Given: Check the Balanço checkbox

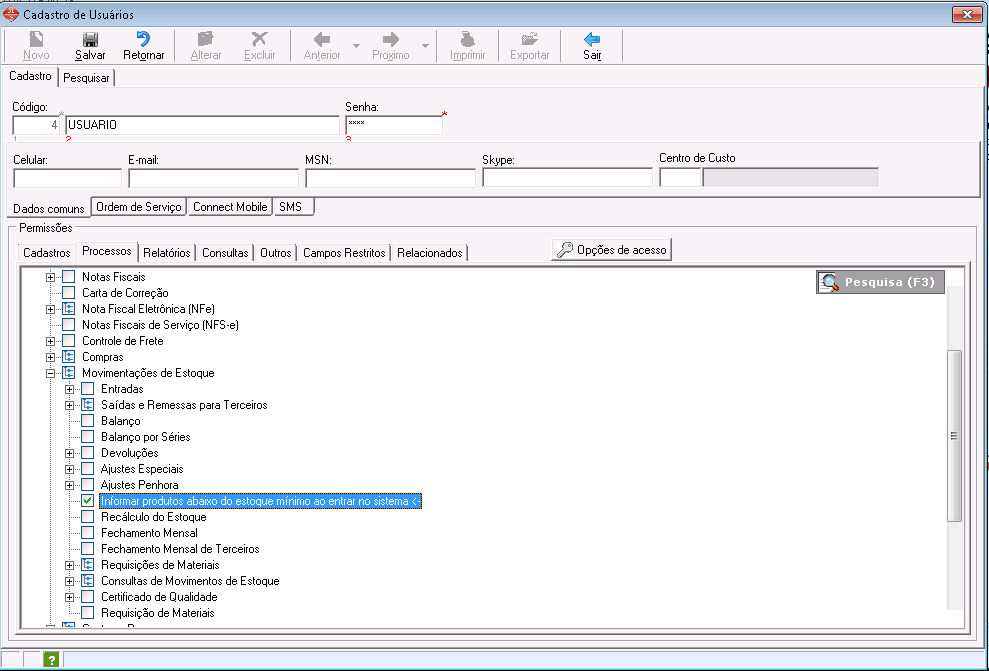Looking at the screenshot, I should pyautogui.click(x=88, y=421).
